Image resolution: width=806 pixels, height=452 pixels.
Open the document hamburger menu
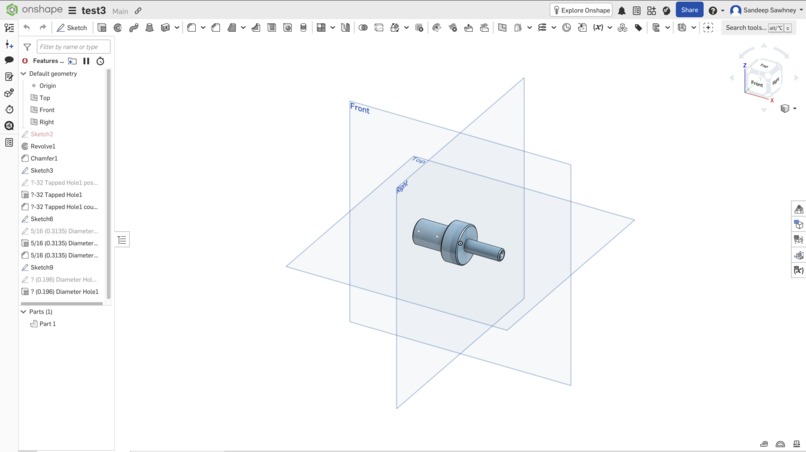coord(72,10)
